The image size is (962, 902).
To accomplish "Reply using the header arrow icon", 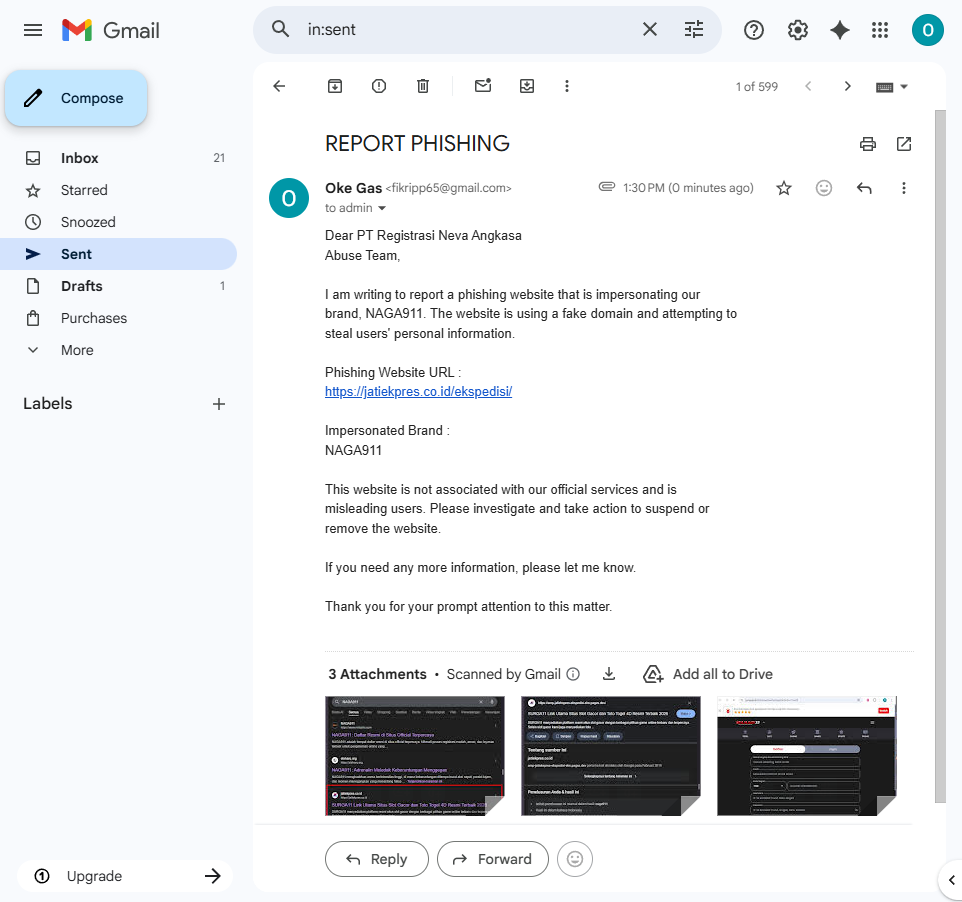I will pyautogui.click(x=864, y=188).
